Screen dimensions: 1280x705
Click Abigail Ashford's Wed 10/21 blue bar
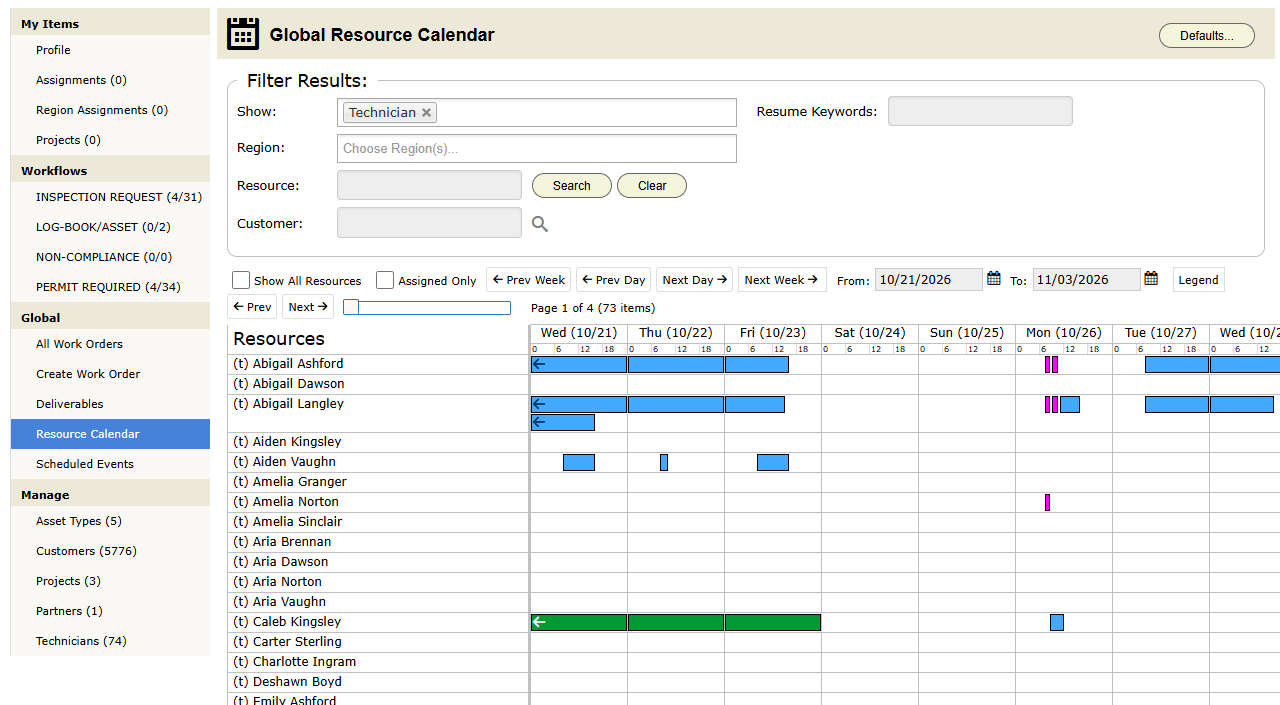click(x=579, y=365)
